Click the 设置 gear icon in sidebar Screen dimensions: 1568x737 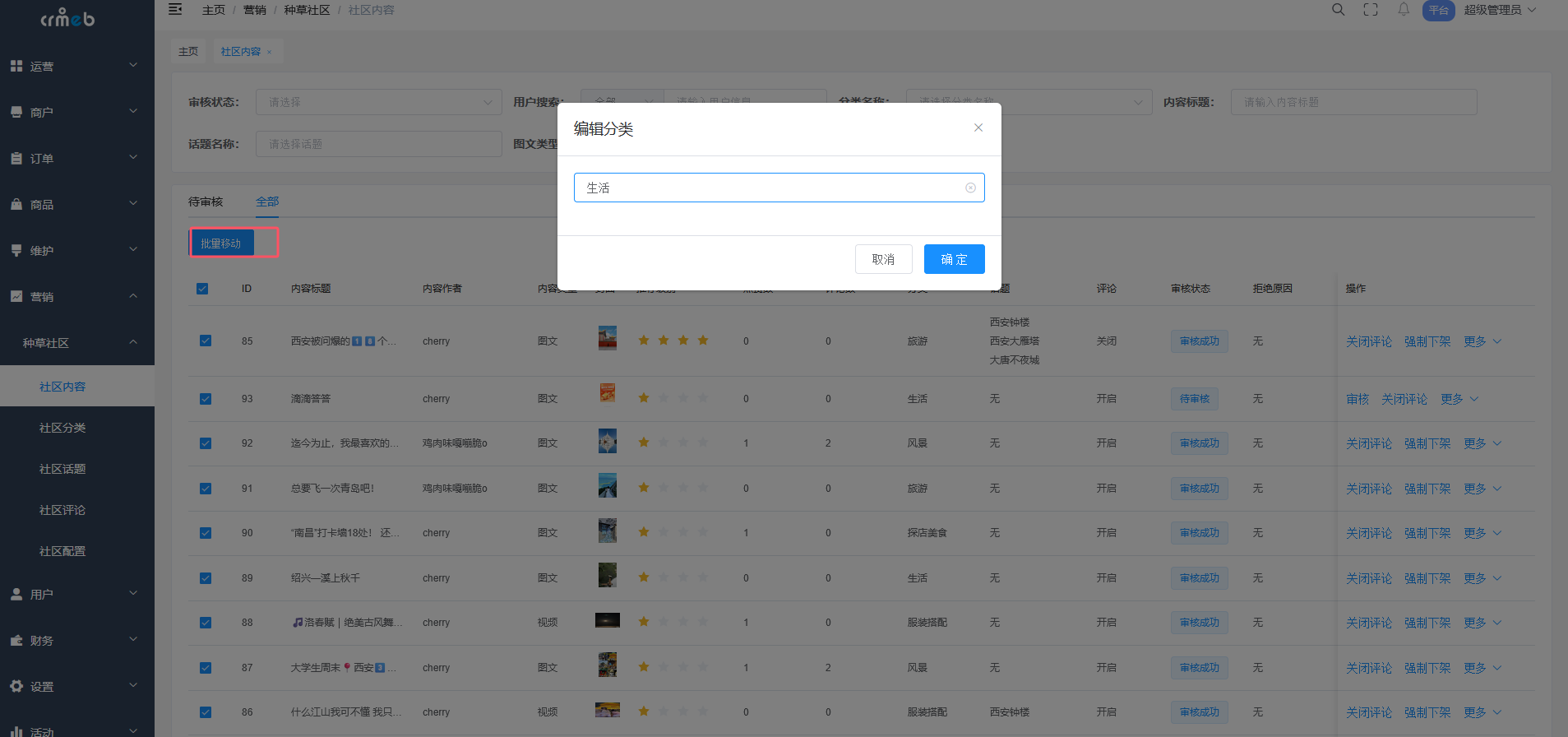pos(16,686)
